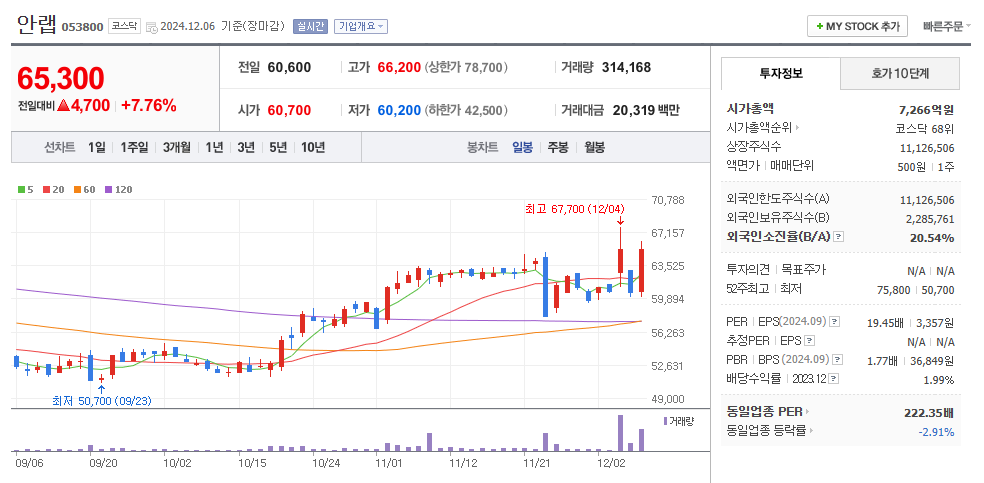This screenshot has height=483, width=984.
Task: Click the 11/01 date on chart axis
Action: [x=388, y=463]
